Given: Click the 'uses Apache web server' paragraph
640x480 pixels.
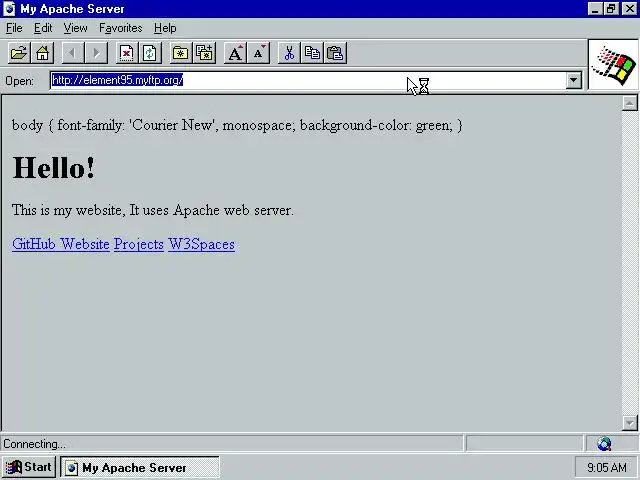Looking at the screenshot, I should point(153,210).
